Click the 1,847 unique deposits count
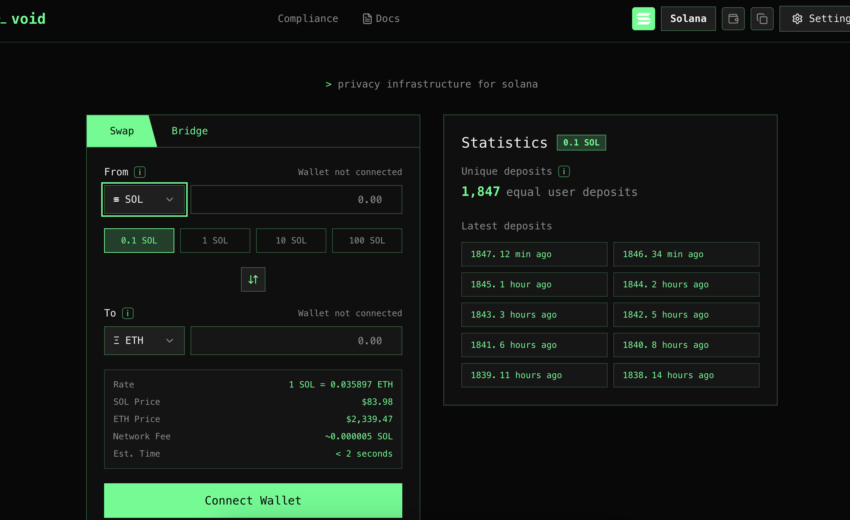 [480, 191]
